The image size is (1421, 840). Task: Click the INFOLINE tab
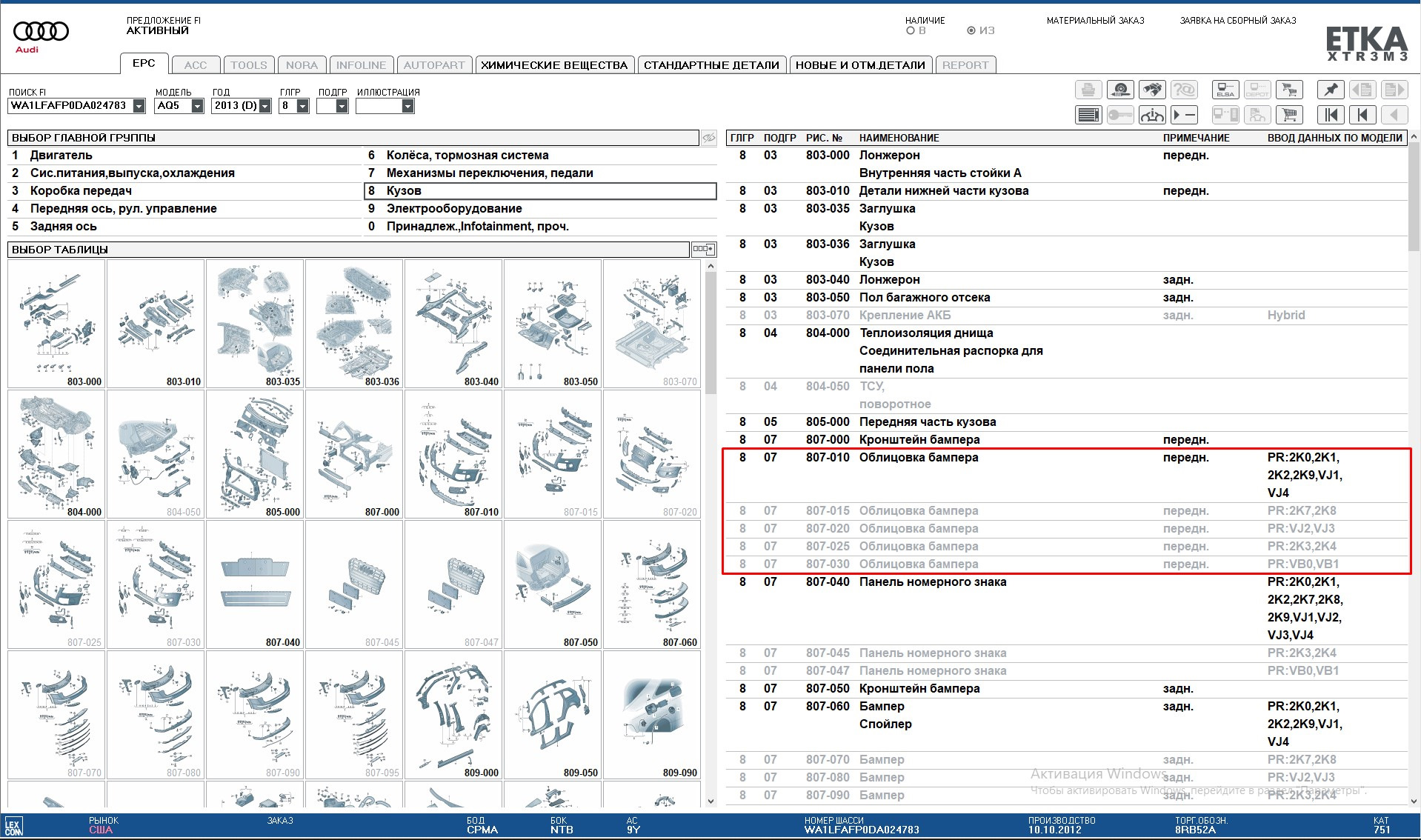tap(361, 65)
